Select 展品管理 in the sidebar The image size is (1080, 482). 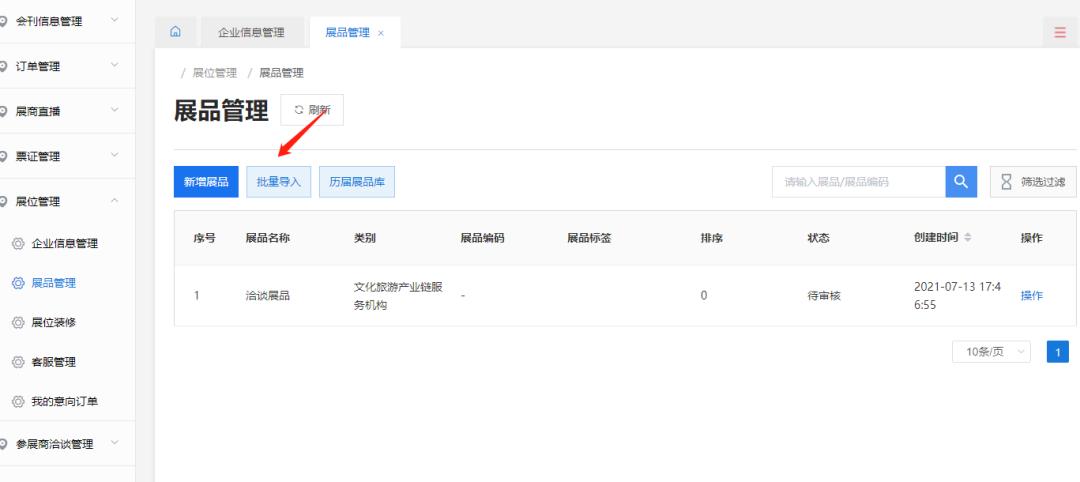(x=54, y=283)
